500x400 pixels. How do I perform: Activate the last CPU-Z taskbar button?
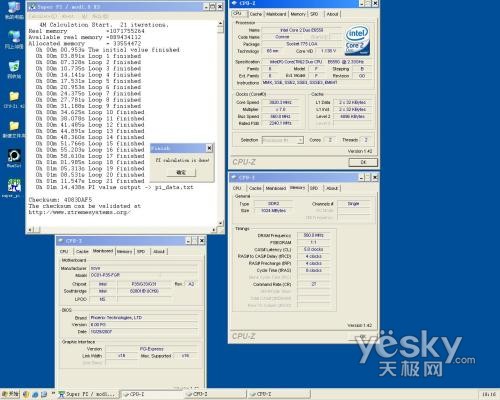click(278, 394)
